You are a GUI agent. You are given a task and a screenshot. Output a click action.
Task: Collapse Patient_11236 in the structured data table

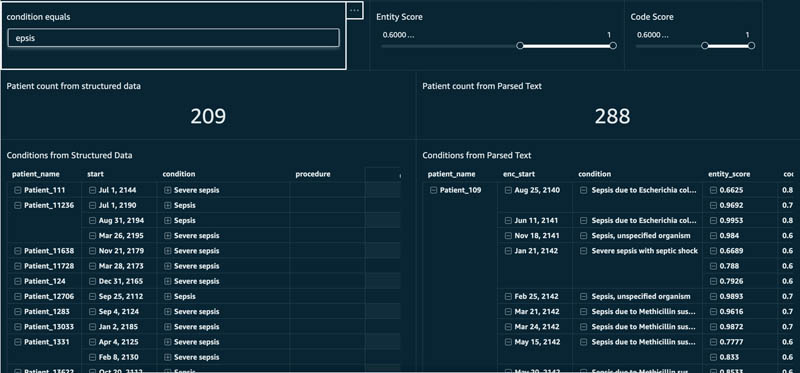coord(18,206)
